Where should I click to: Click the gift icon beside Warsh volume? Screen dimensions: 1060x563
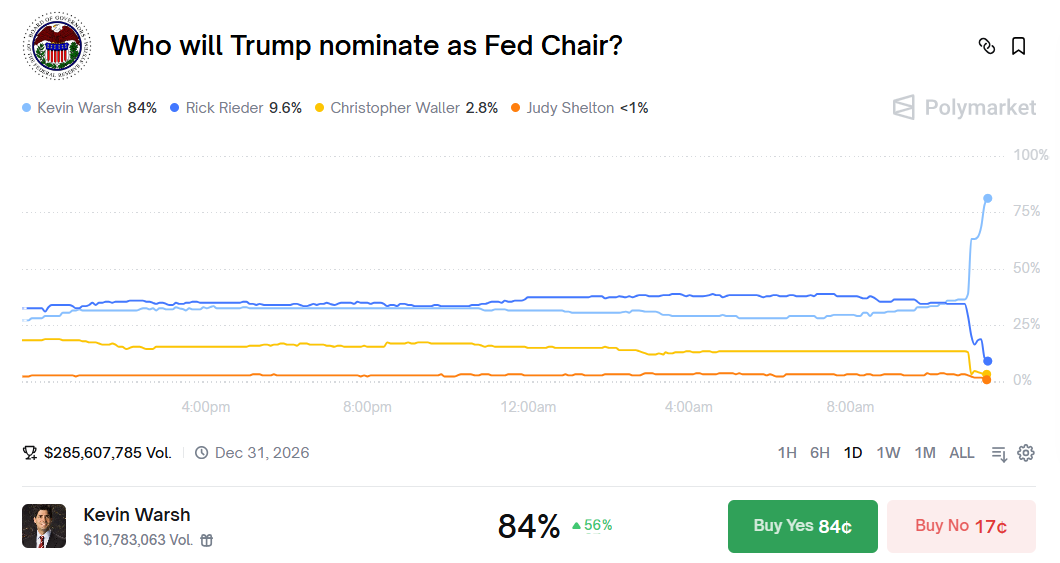point(207,540)
